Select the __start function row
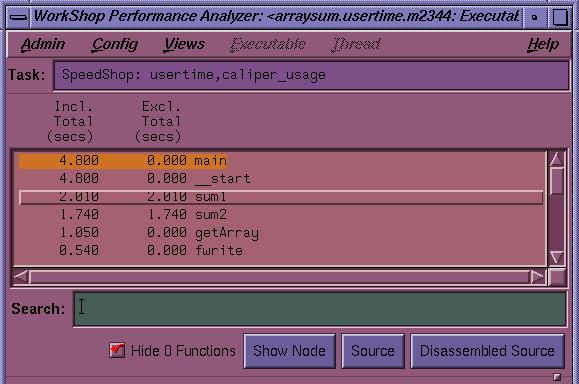This screenshot has height=384, width=579. pyautogui.click(x=281, y=179)
